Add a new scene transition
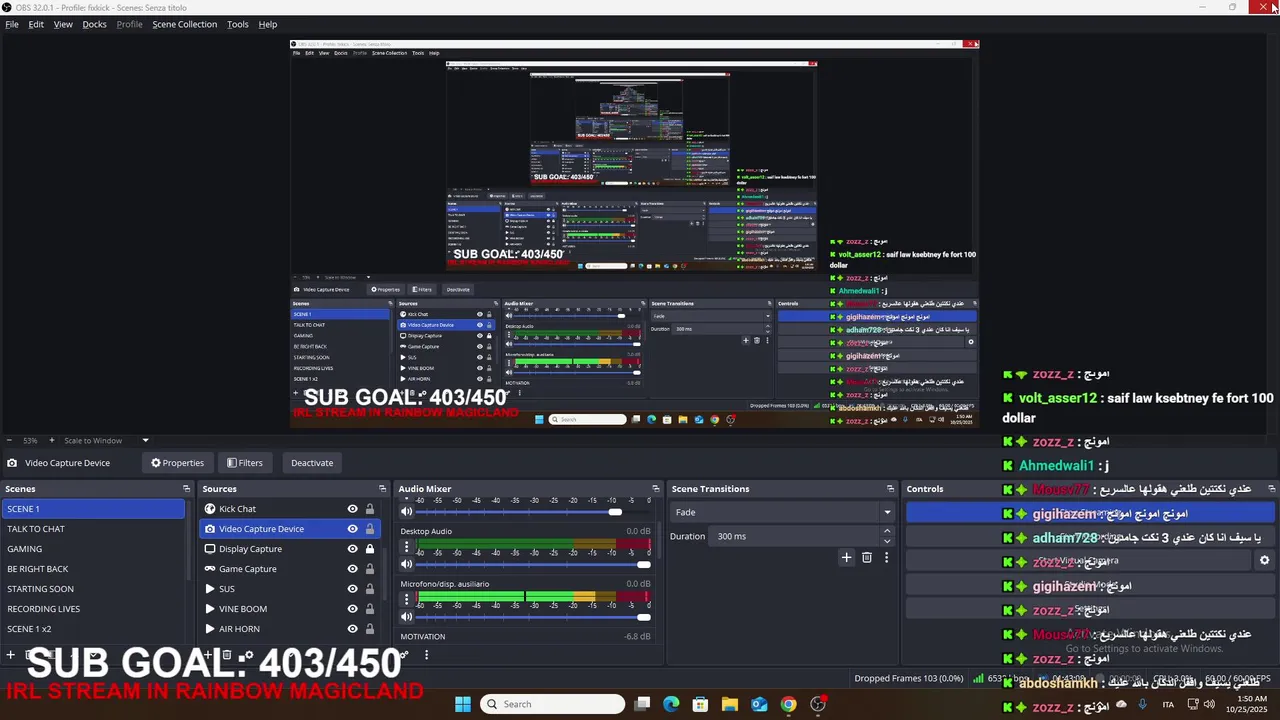This screenshot has width=1280, height=720. [x=846, y=557]
